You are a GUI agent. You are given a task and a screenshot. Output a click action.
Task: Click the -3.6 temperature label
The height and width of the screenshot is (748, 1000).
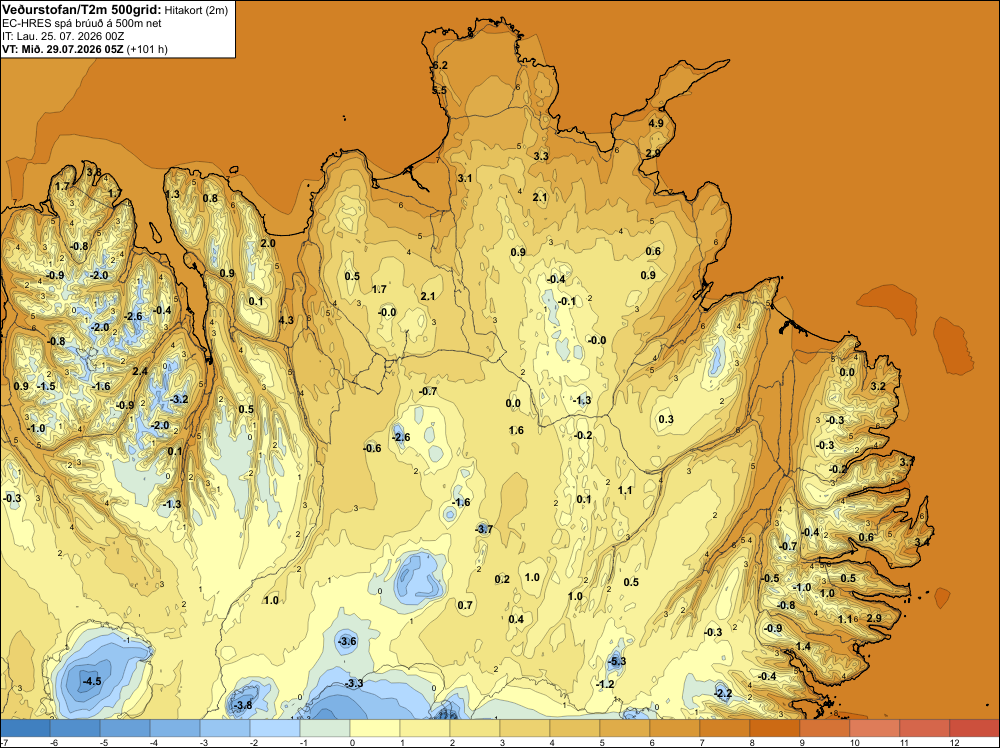(348, 641)
